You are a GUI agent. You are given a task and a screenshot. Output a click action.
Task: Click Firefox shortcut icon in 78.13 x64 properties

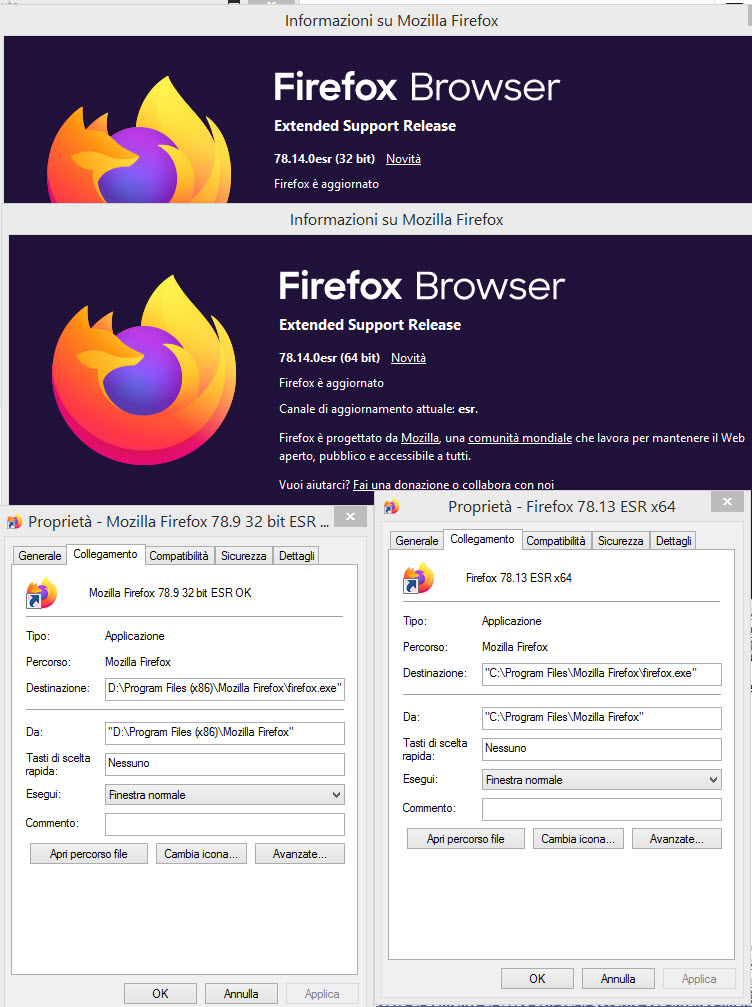pos(418,578)
